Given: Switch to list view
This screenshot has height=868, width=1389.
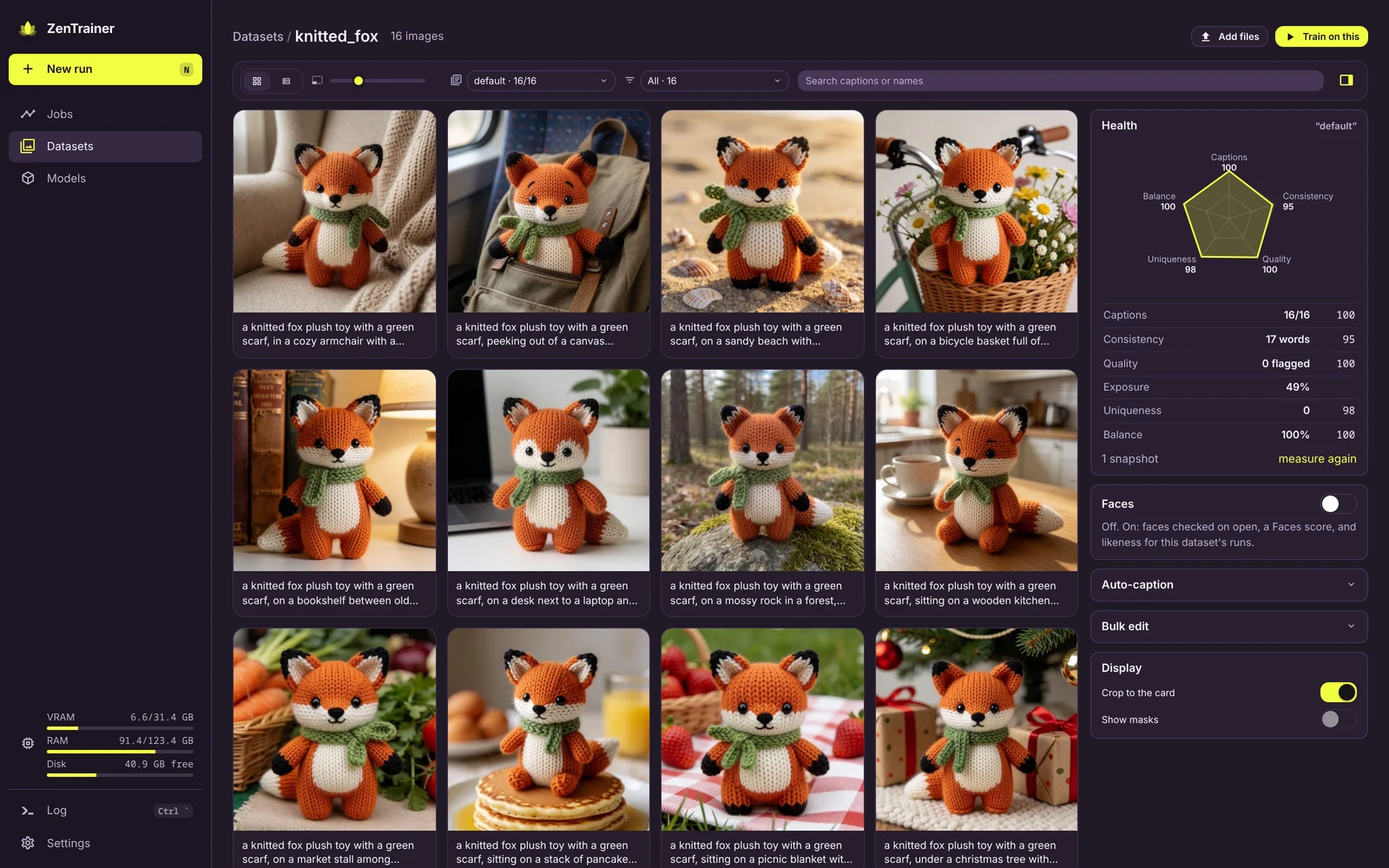Looking at the screenshot, I should coord(286,81).
